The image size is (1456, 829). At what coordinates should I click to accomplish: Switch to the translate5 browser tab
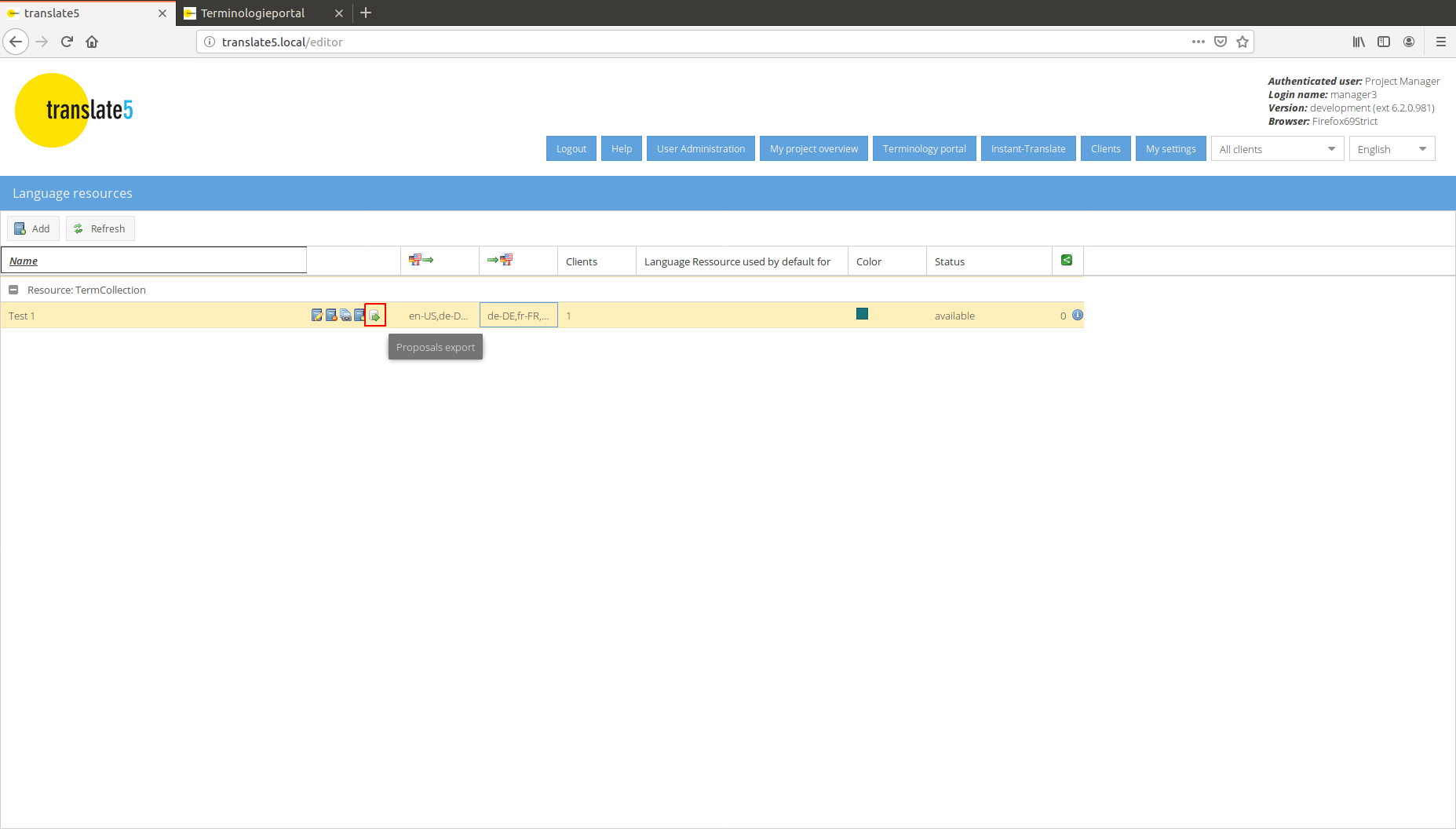coord(52,13)
